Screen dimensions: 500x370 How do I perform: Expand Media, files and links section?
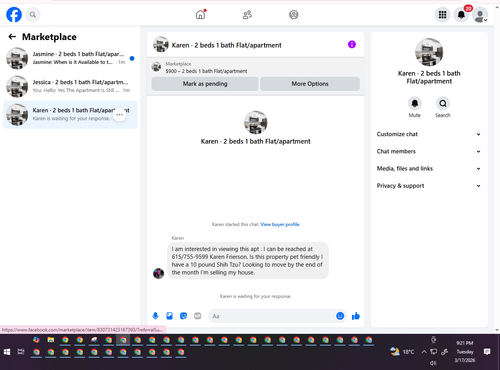pos(429,169)
